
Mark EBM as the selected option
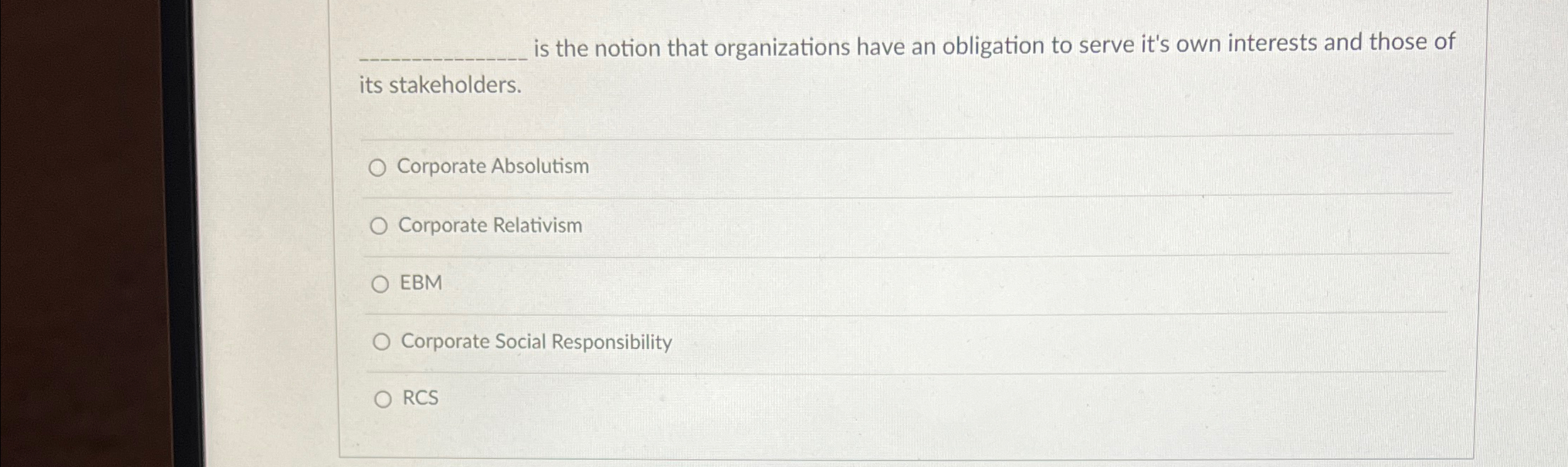[x=382, y=283]
